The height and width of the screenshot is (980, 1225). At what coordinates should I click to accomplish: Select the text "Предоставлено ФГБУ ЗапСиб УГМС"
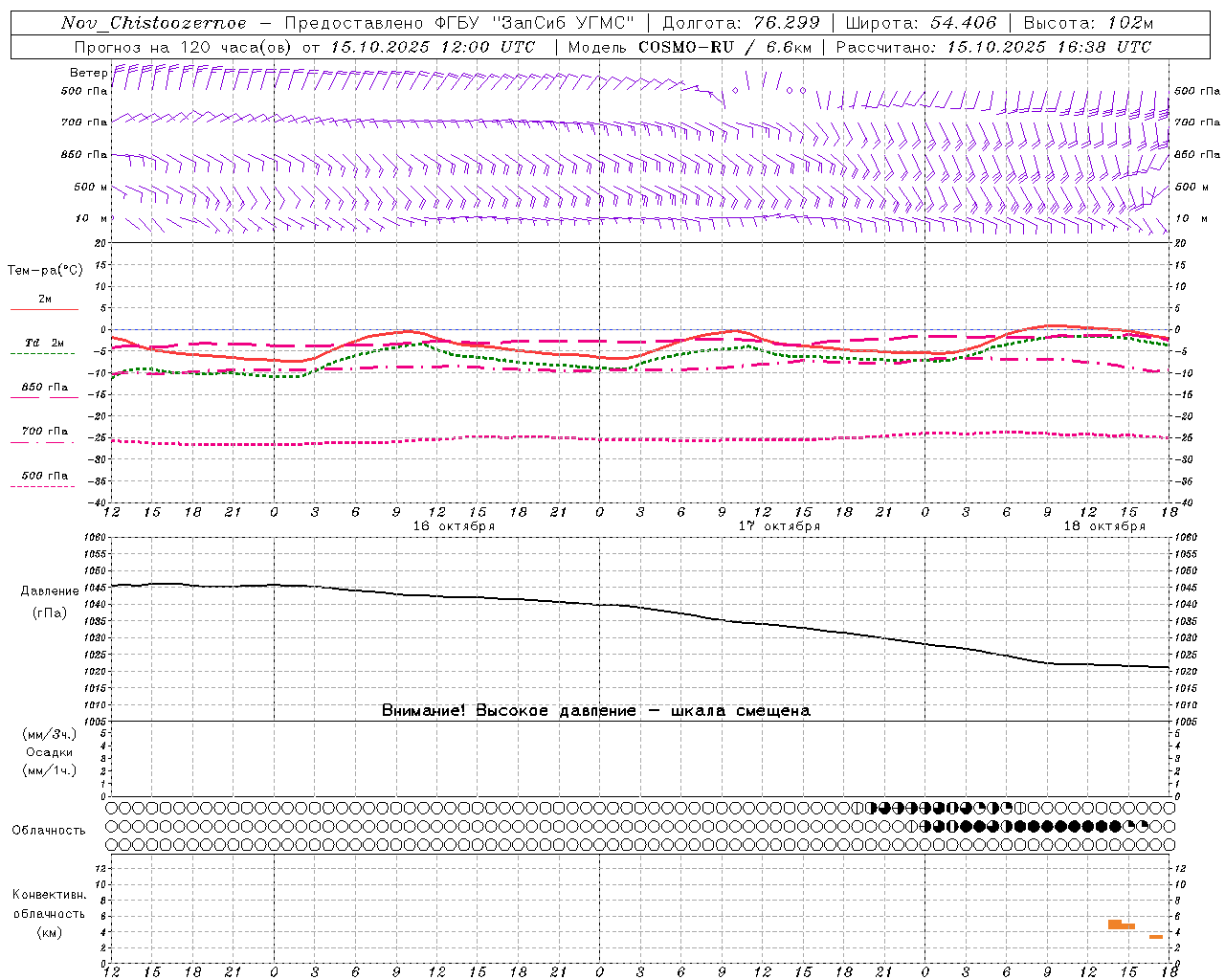pos(460,23)
